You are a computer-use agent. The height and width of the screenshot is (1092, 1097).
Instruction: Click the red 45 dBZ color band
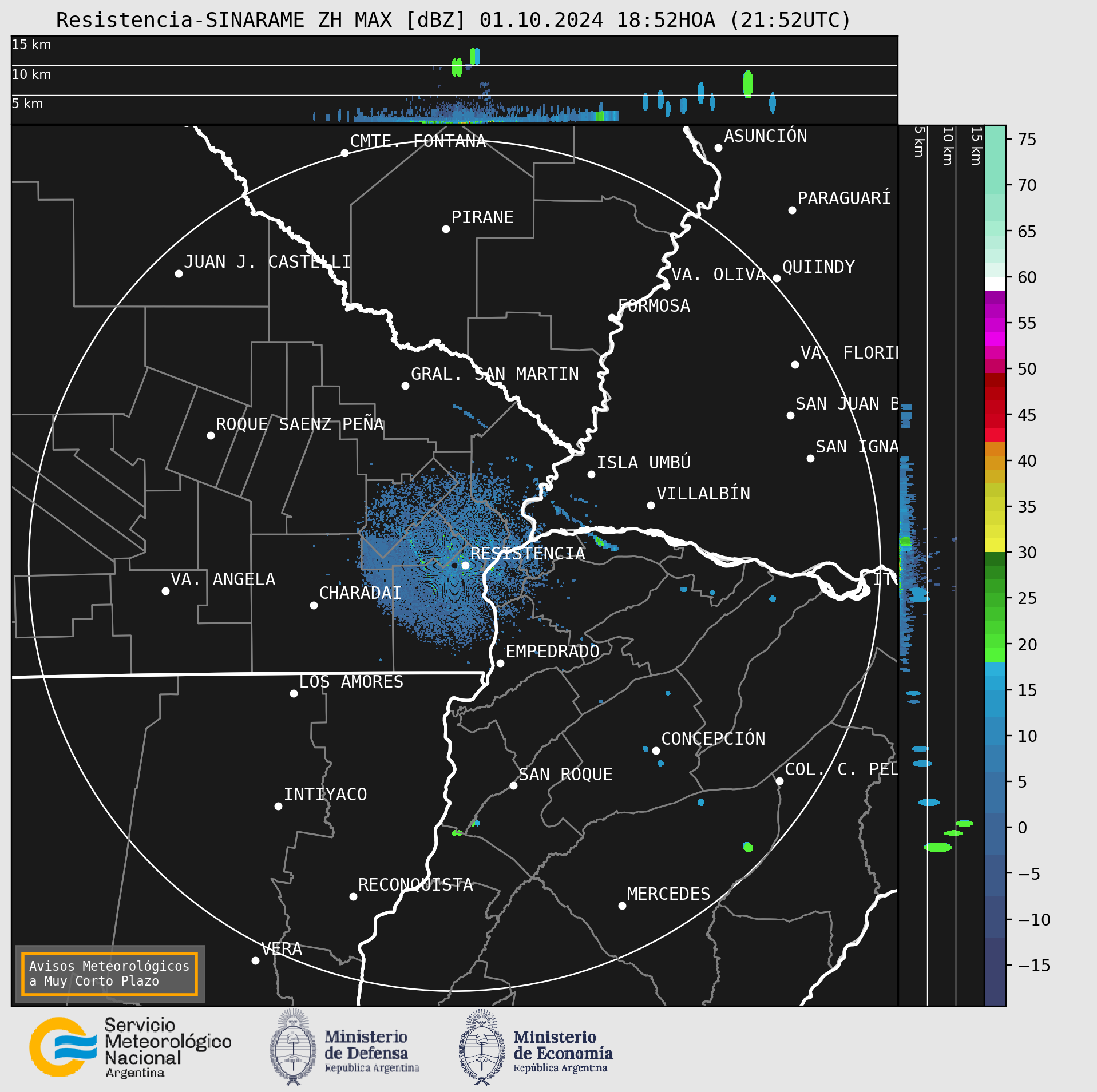click(995, 407)
